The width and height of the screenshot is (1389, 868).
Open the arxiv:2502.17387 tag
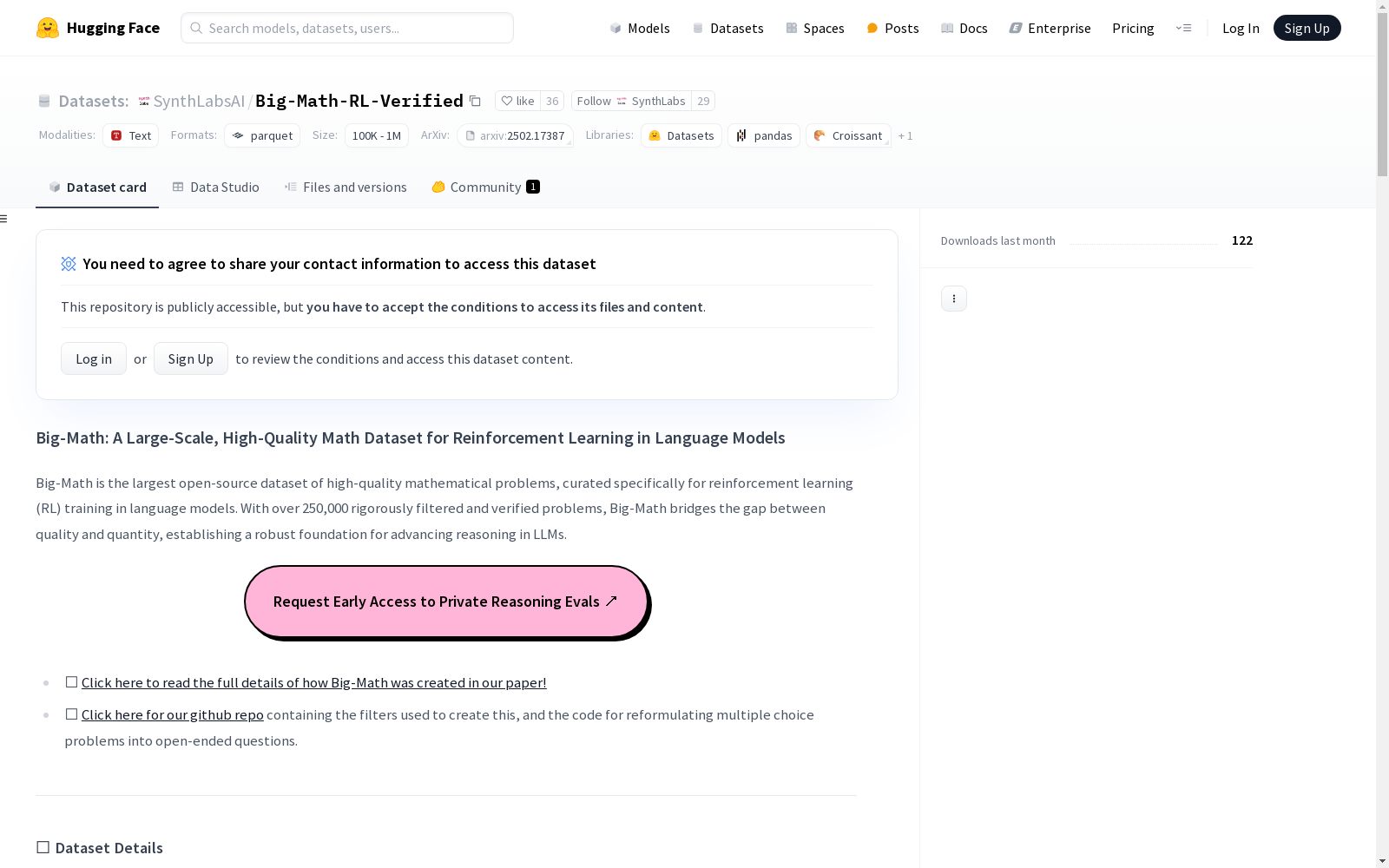pyautogui.click(x=516, y=135)
